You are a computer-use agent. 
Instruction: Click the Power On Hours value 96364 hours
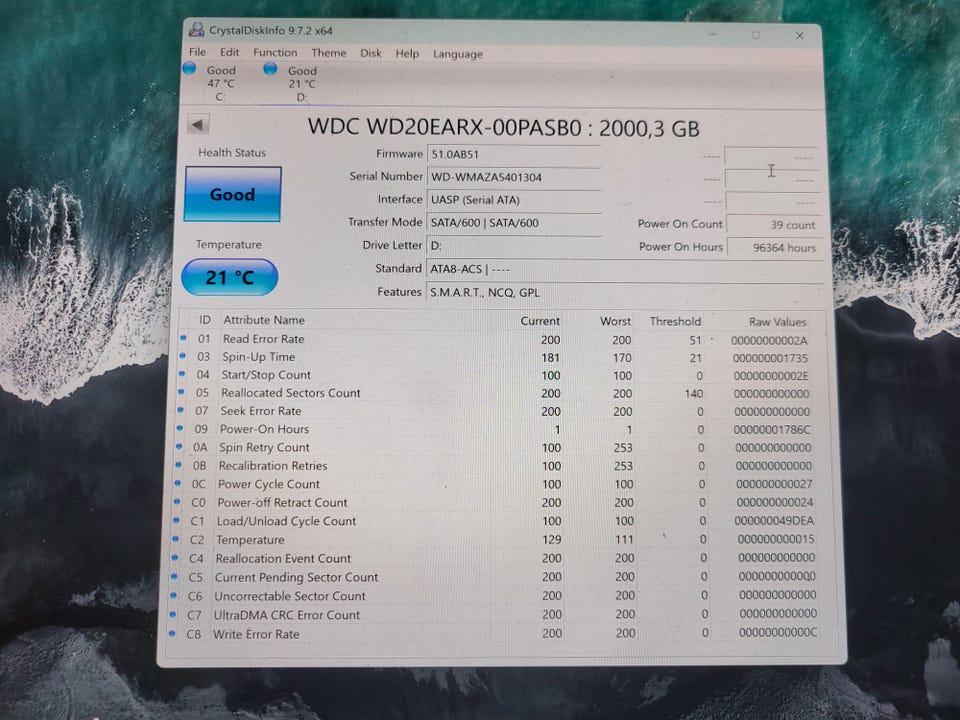(774, 248)
